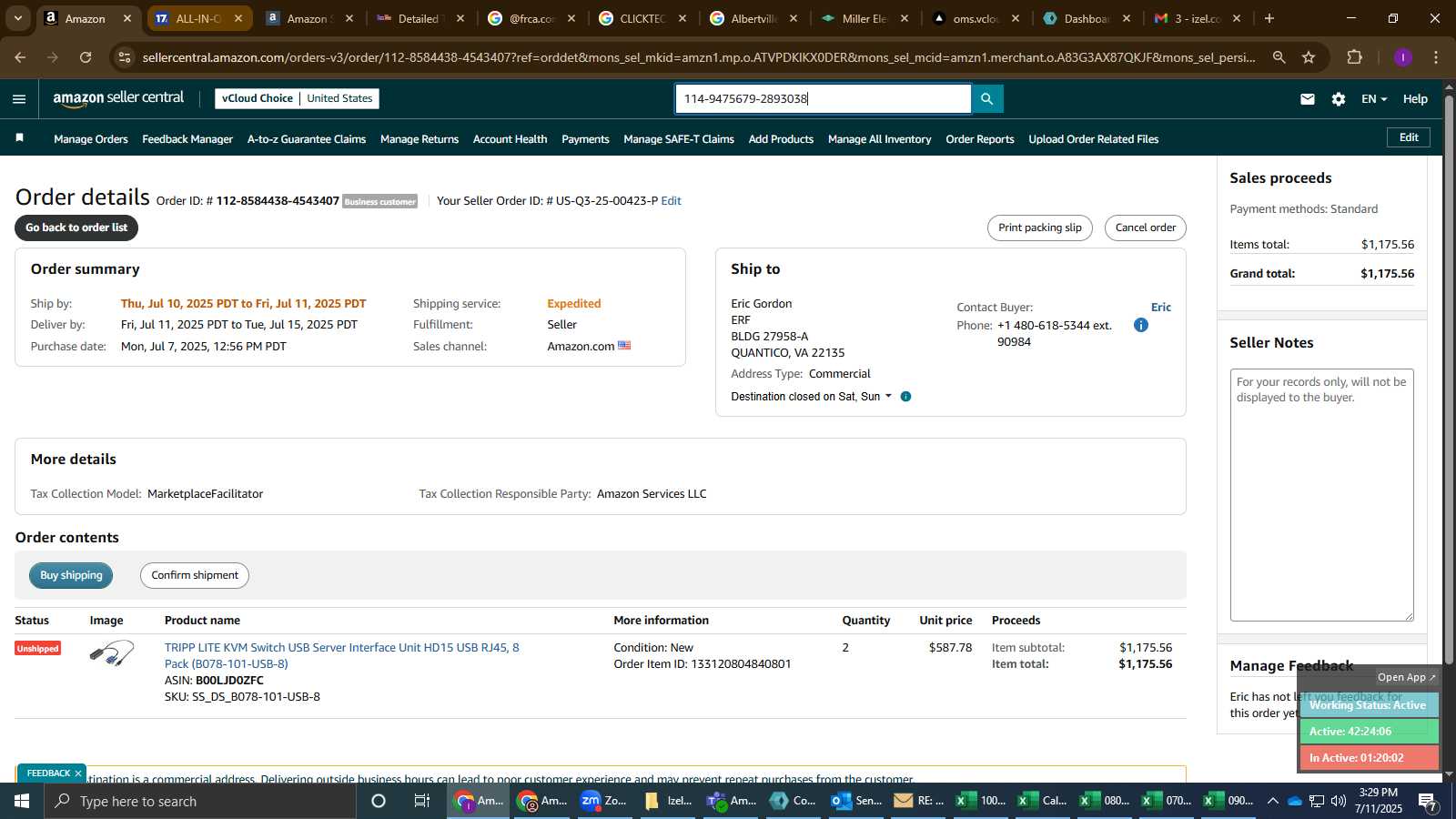Click Print packing slip button
1456x819 pixels.
tap(1040, 227)
